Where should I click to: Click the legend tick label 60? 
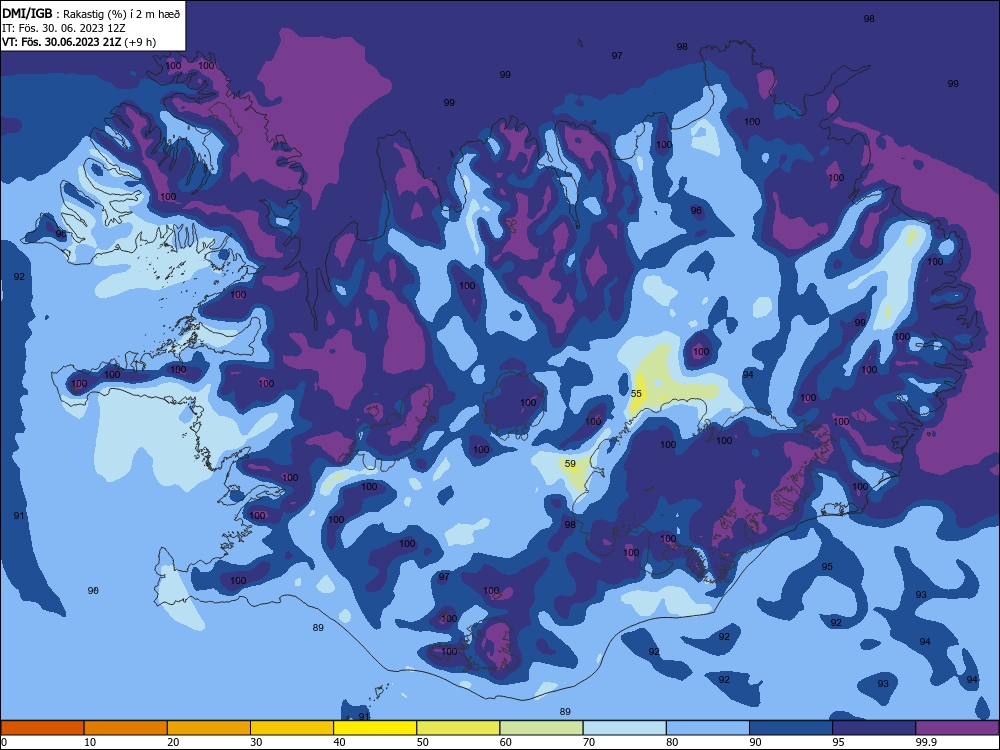[506, 742]
